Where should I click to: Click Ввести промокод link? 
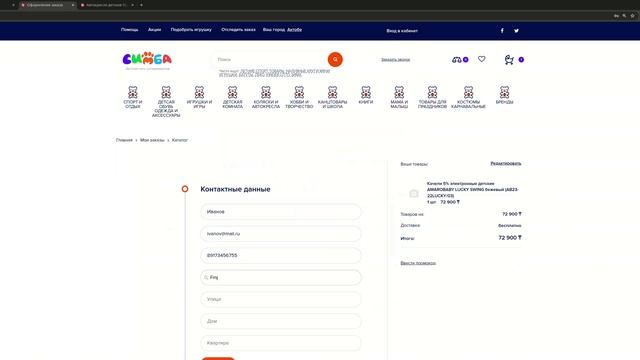coord(418,263)
